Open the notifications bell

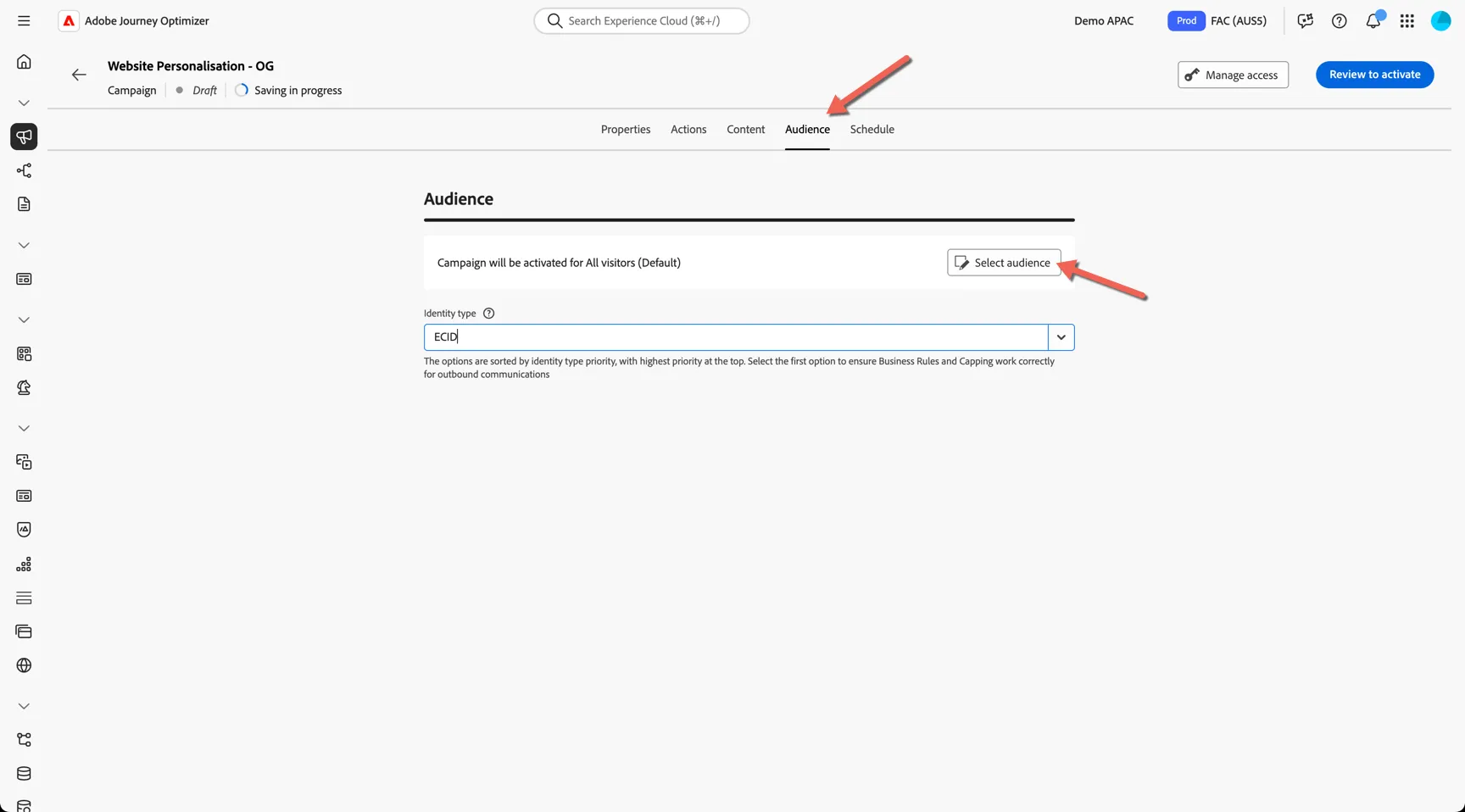1373,20
